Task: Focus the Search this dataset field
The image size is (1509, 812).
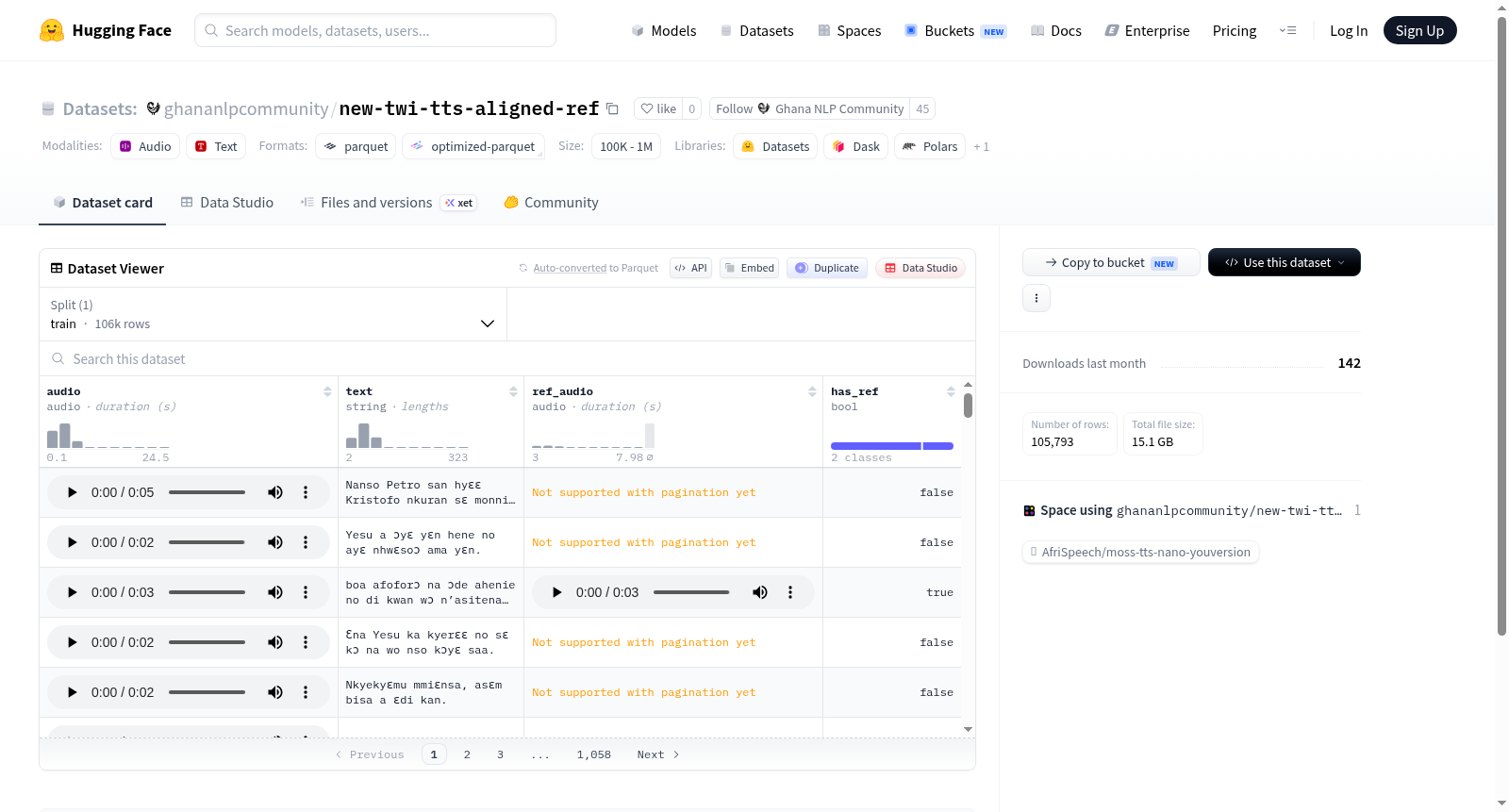Action: tap(507, 358)
